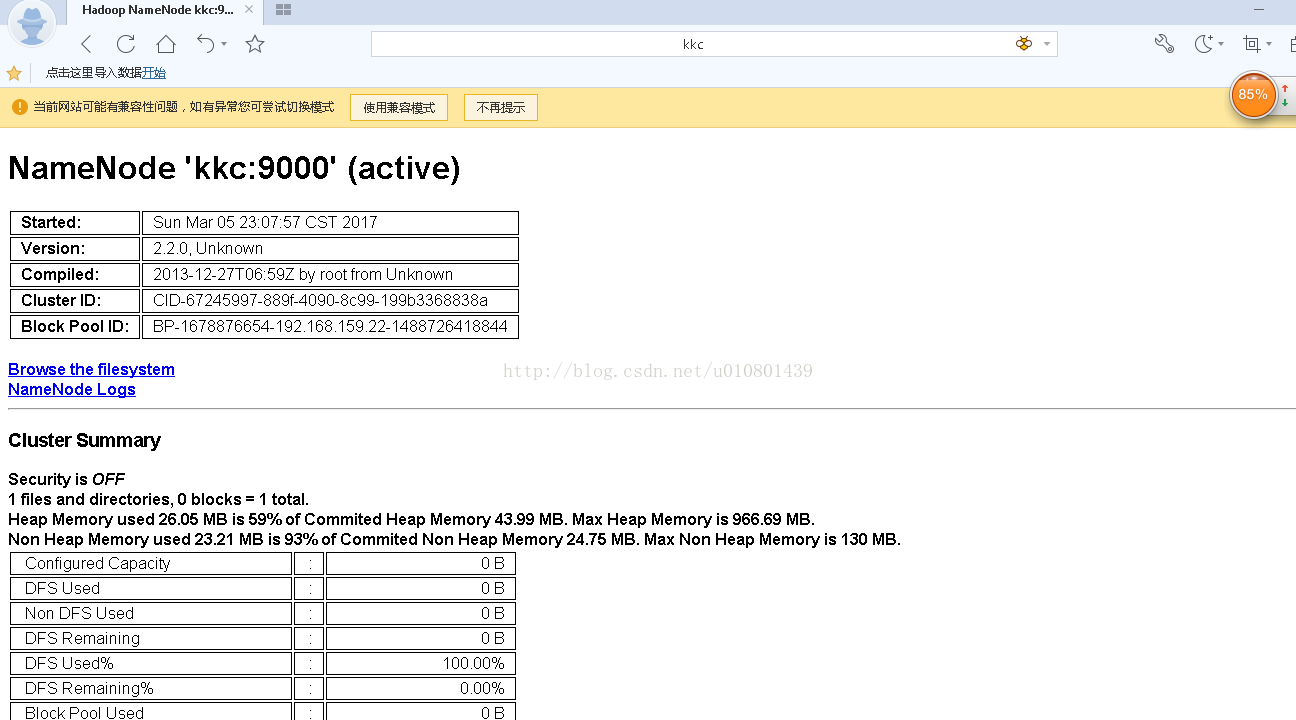Open the home page icon
This screenshot has height=720, width=1296.
[166, 44]
